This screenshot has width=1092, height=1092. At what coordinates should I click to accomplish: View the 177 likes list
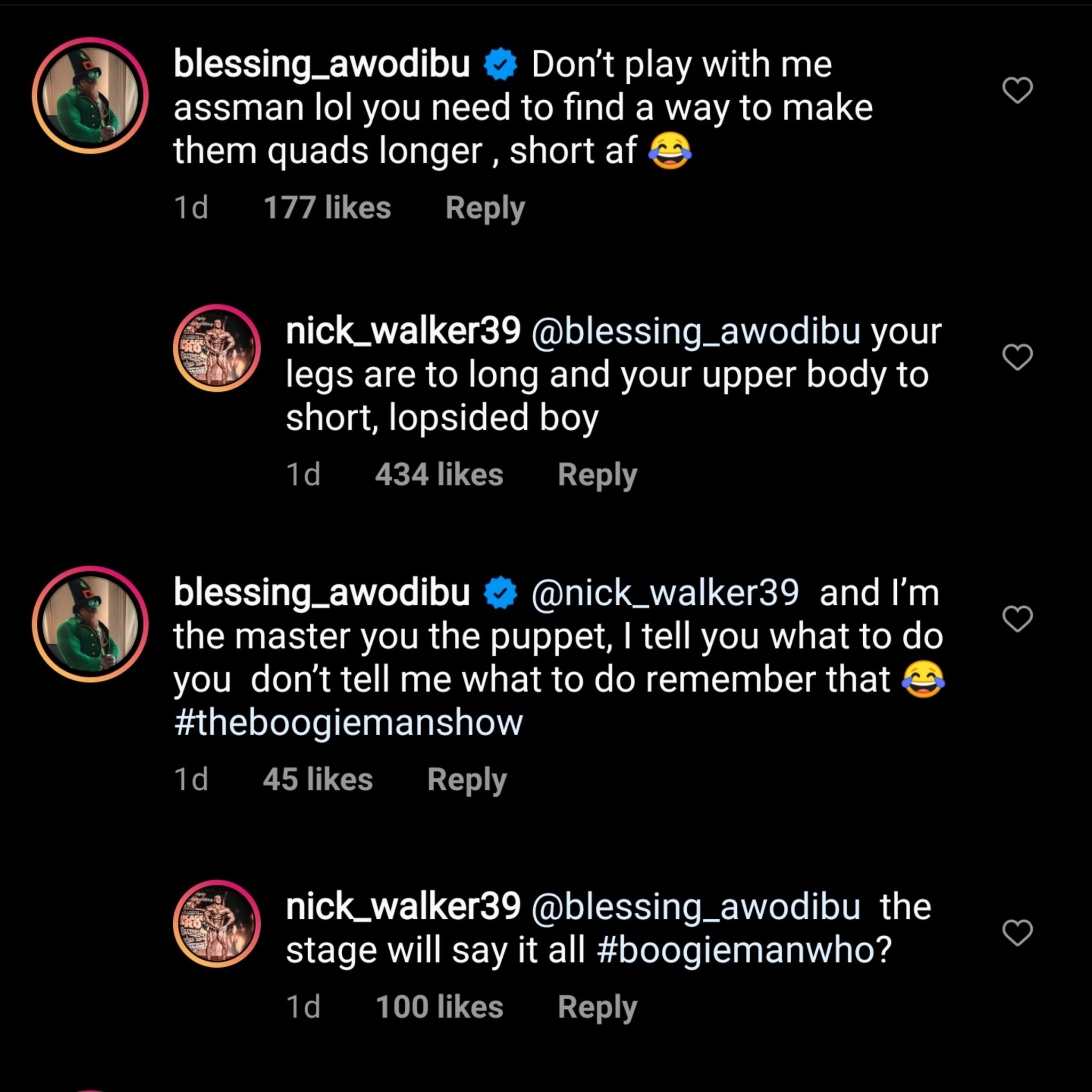(x=327, y=208)
